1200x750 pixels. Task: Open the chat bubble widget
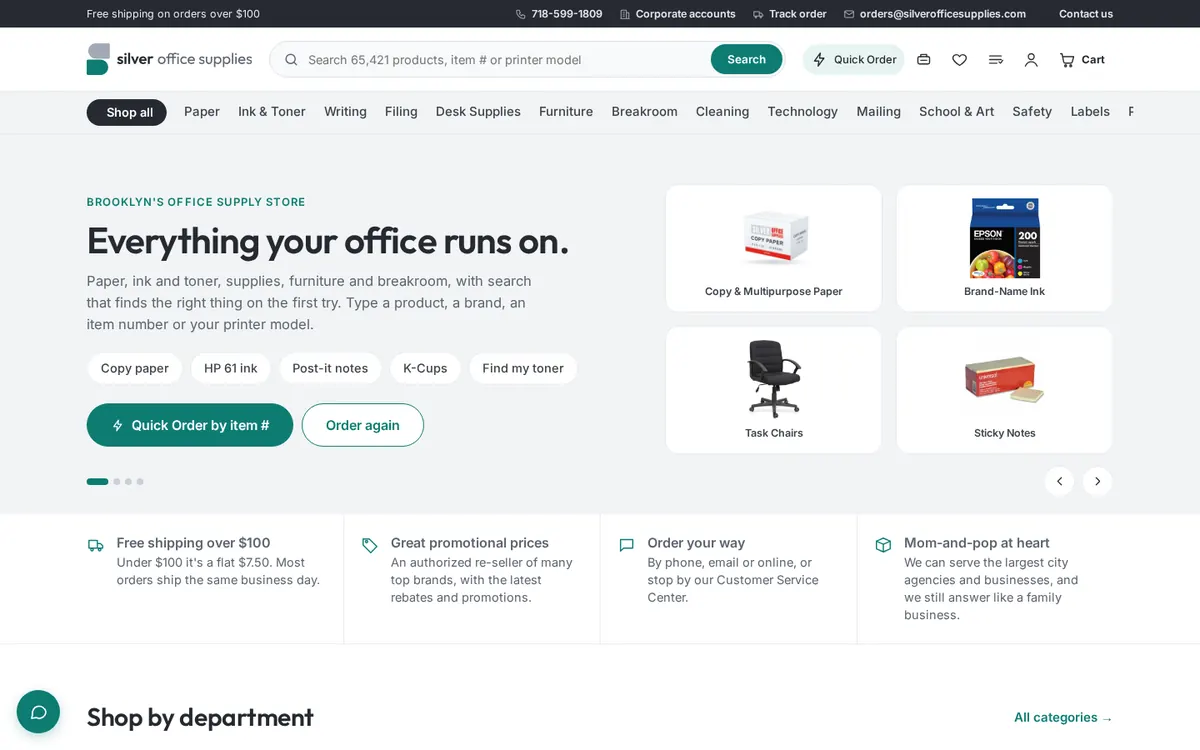[39, 712]
